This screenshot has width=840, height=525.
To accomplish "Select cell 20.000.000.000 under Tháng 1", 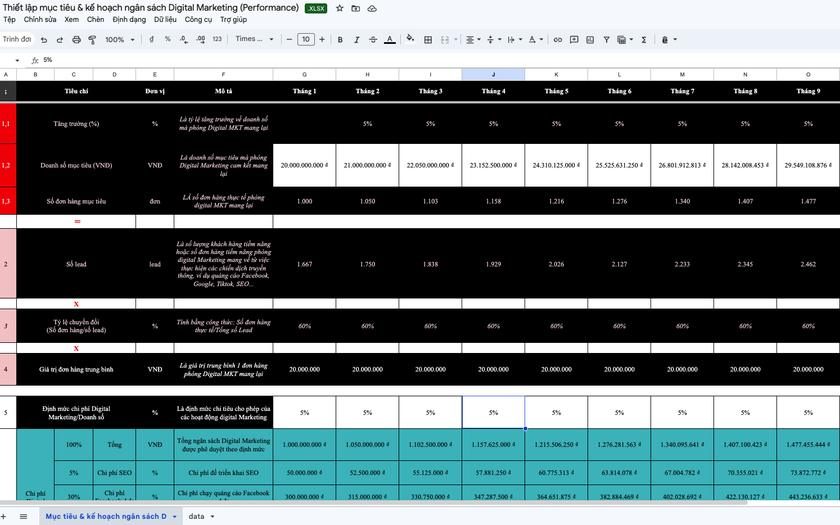I will pos(304,166).
